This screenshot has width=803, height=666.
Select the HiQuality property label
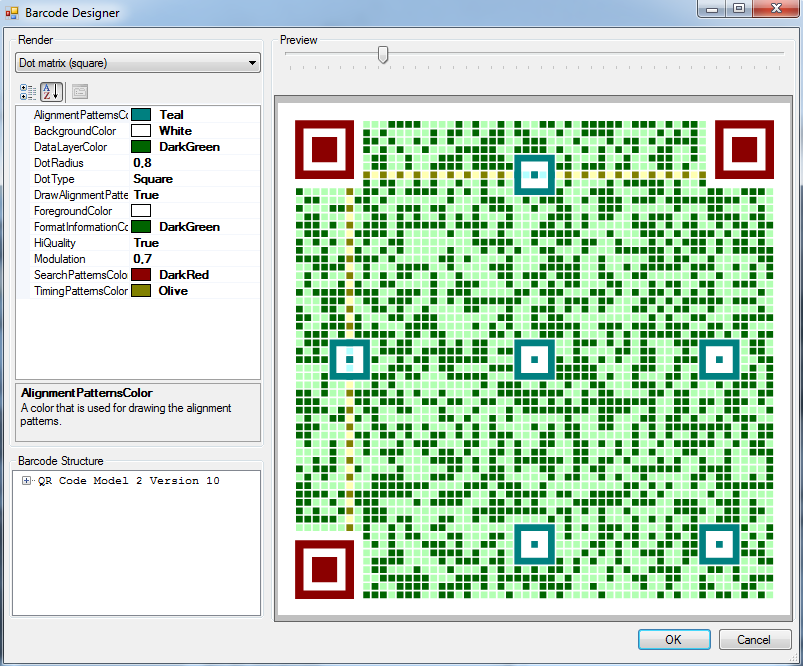tap(55, 243)
